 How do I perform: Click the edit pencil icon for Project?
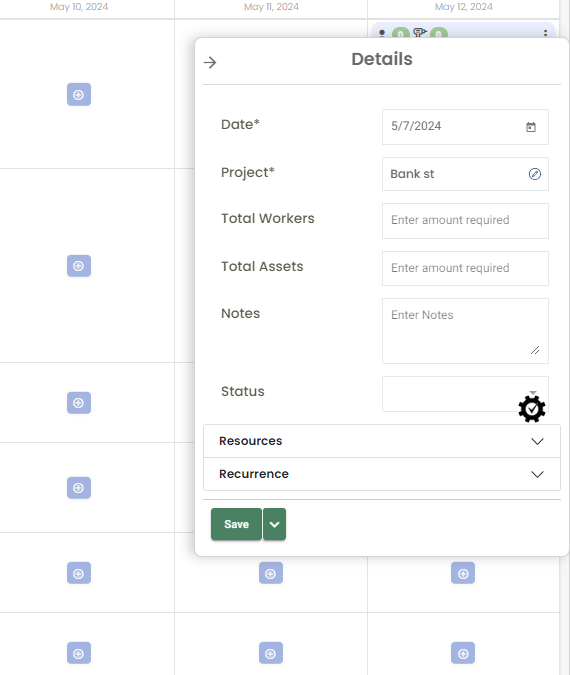[535, 174]
